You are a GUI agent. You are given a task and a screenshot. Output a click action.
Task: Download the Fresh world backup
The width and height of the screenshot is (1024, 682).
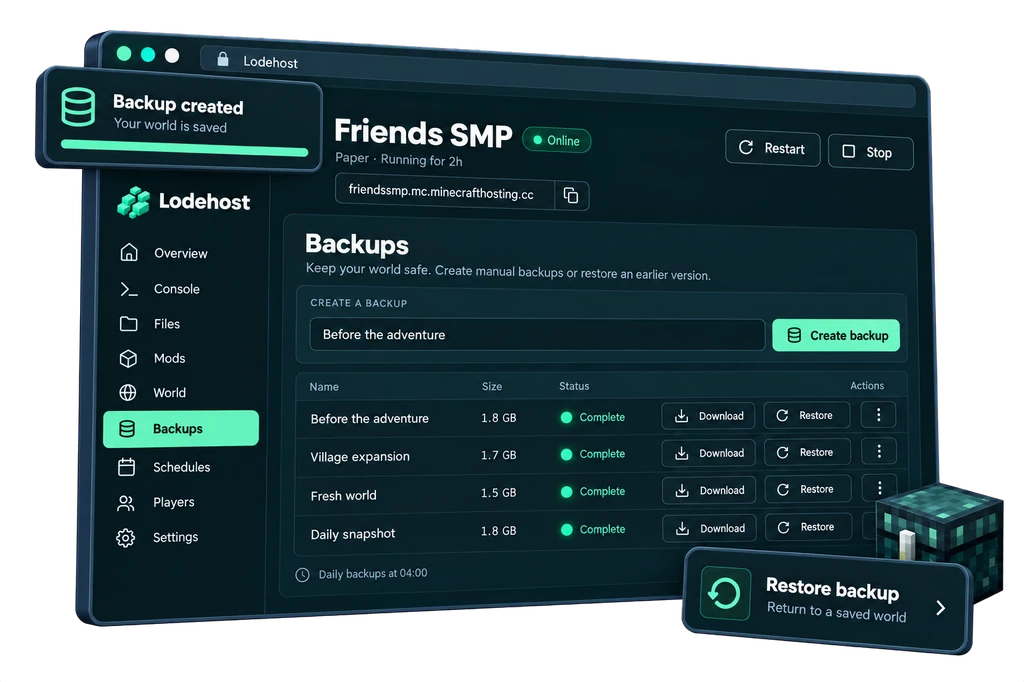point(709,491)
